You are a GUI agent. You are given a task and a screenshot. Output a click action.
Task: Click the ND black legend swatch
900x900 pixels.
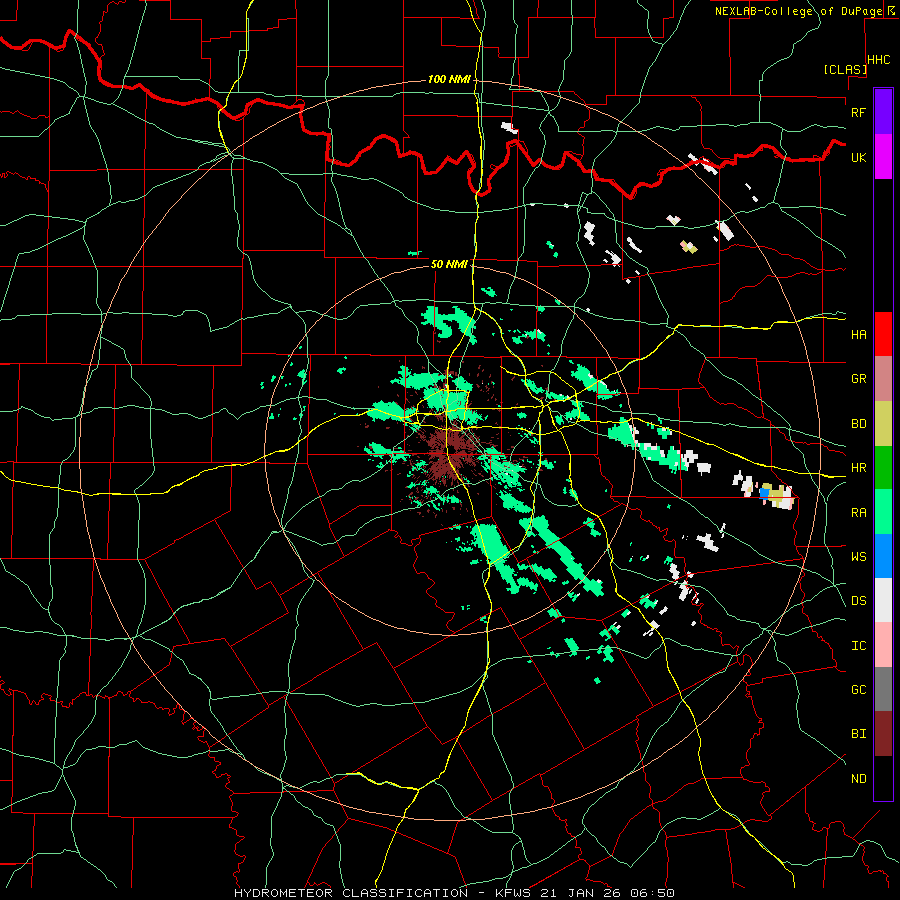(x=883, y=778)
